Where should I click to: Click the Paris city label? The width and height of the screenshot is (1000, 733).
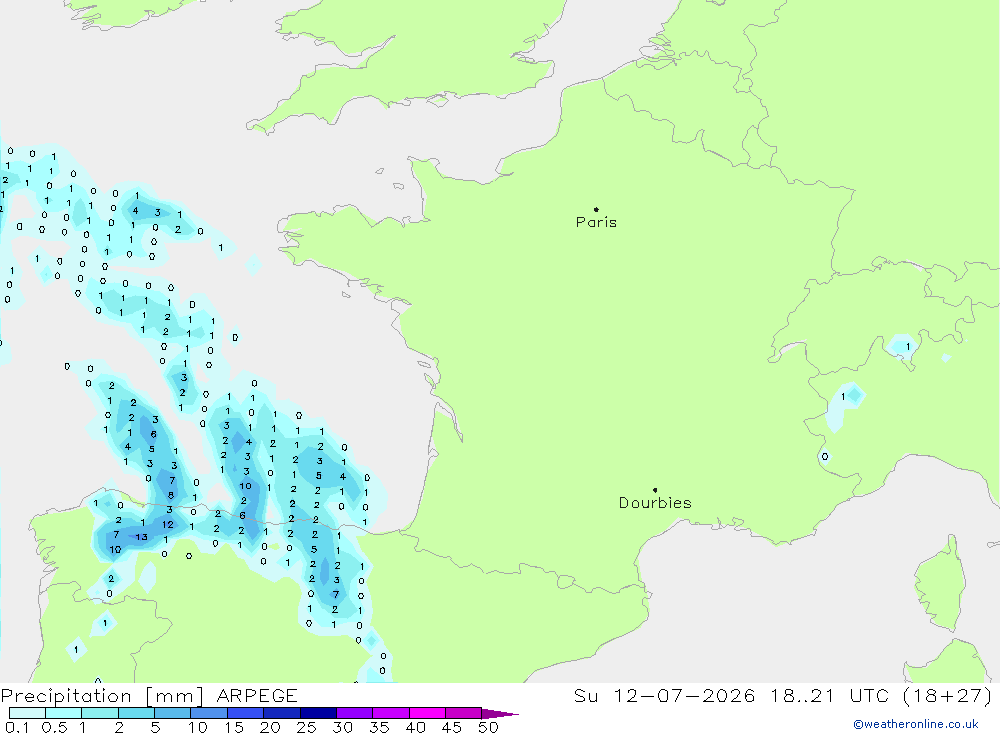[x=596, y=222]
